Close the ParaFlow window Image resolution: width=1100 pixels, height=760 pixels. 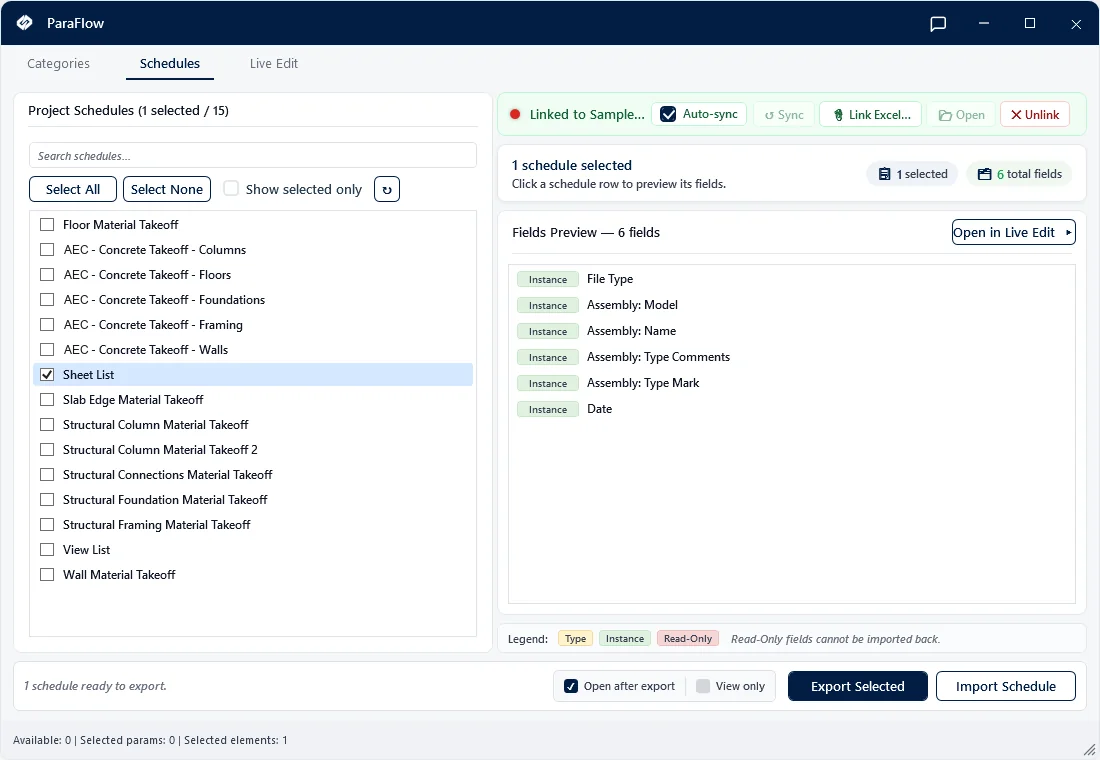(1076, 24)
